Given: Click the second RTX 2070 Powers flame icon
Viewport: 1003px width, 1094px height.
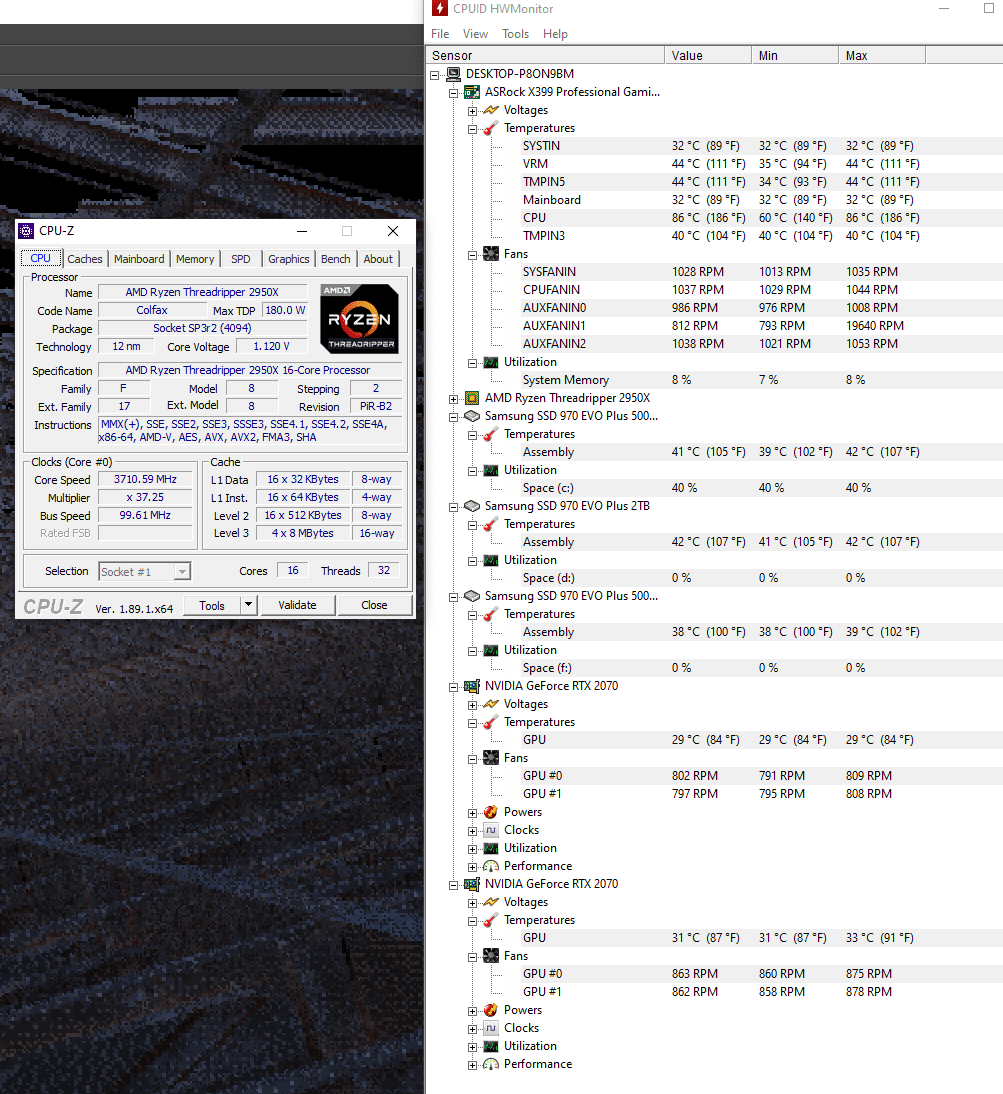Looking at the screenshot, I should pos(491,1010).
